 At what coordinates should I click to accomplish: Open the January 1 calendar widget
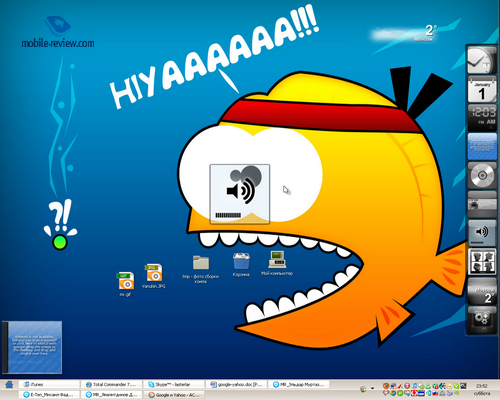pos(482,89)
